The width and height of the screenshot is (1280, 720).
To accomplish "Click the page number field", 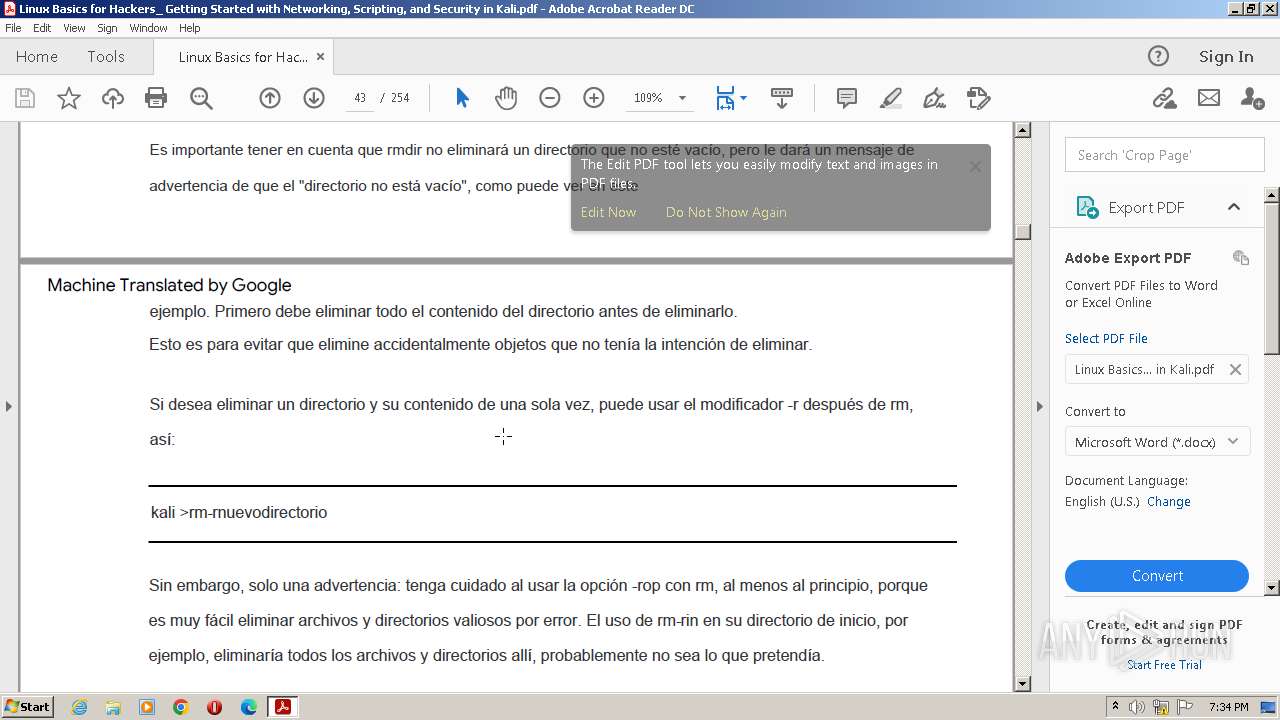I will click(360, 98).
